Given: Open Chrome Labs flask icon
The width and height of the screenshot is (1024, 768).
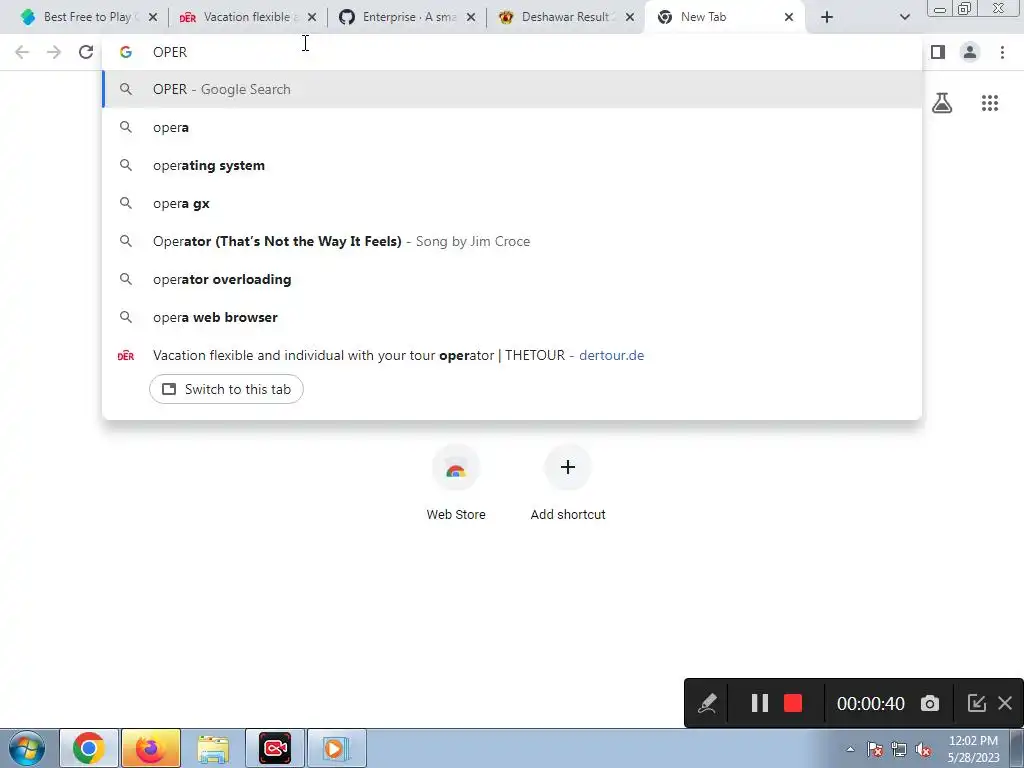Looking at the screenshot, I should click(942, 103).
